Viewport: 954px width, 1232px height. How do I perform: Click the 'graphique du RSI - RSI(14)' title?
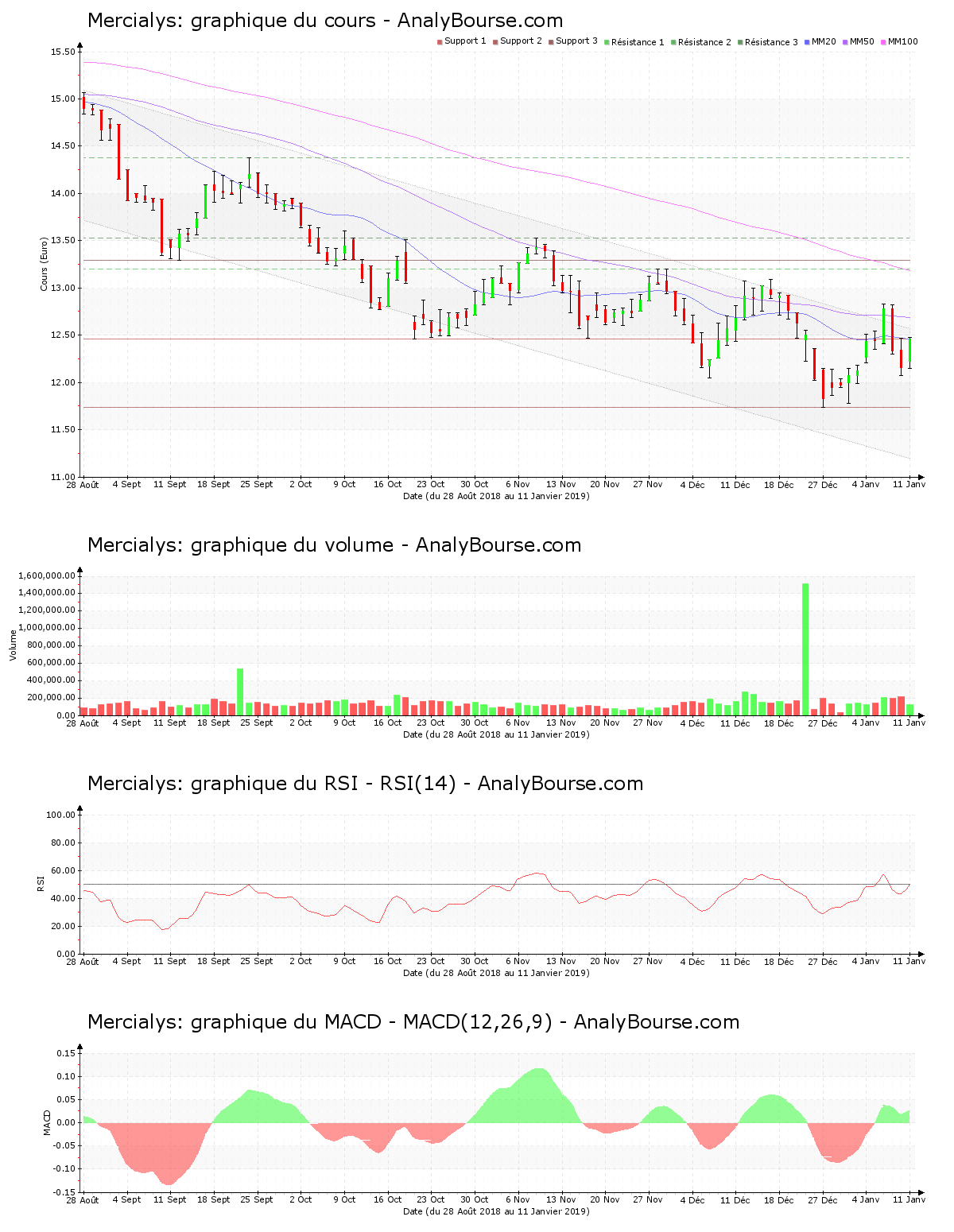coord(365,783)
